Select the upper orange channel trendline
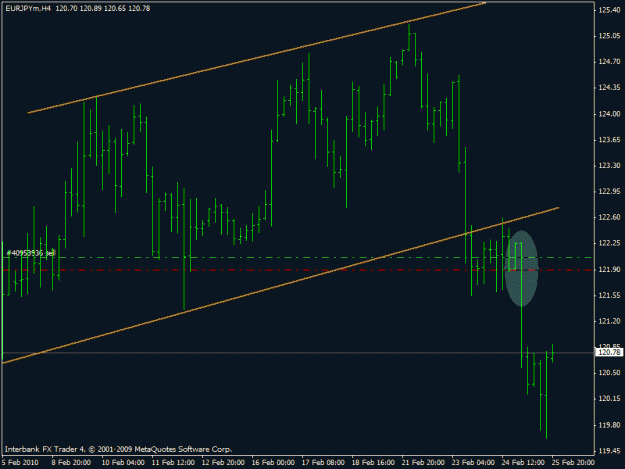The height and width of the screenshot is (469, 625). (x=256, y=58)
